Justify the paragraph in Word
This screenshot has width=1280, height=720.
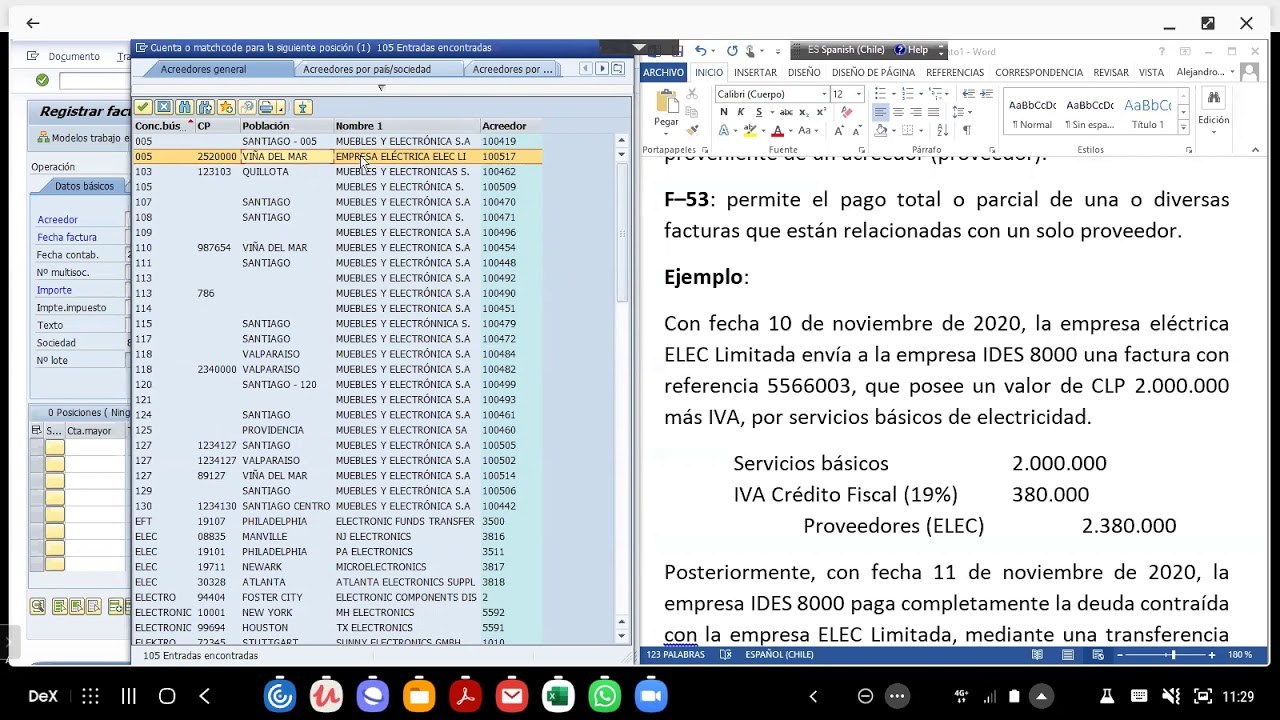pos(933,112)
